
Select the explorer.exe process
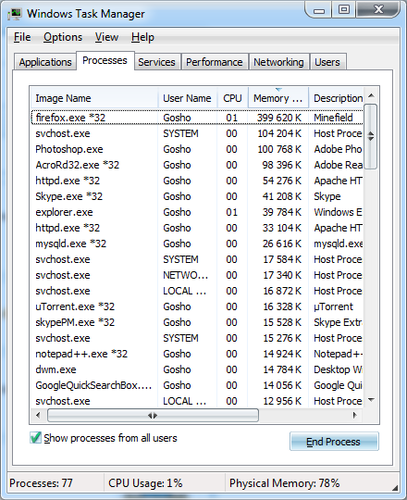[197, 212]
